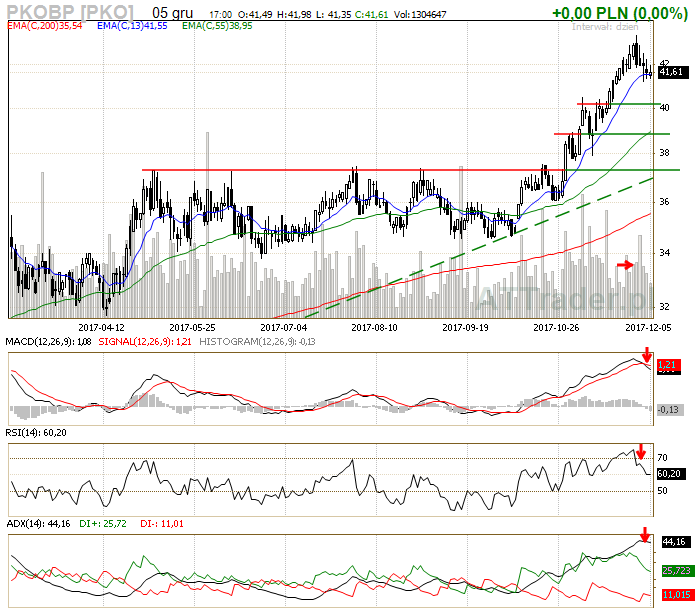Click the close price C:41,61 in header

click(x=371, y=15)
